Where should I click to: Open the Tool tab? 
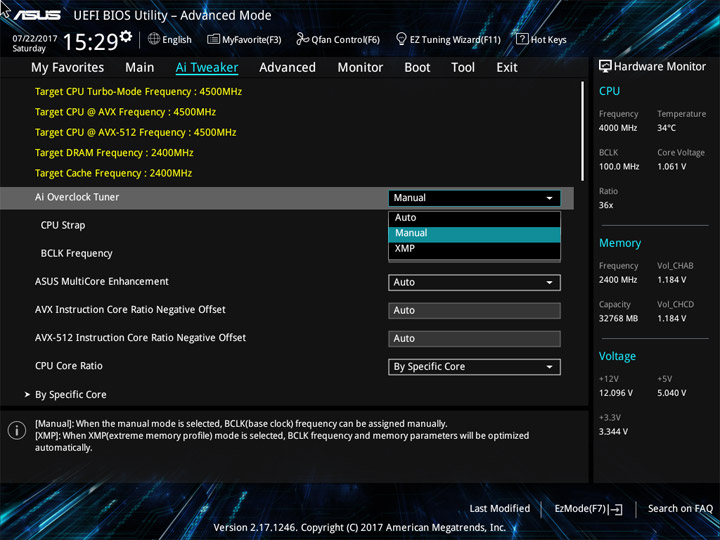463,68
